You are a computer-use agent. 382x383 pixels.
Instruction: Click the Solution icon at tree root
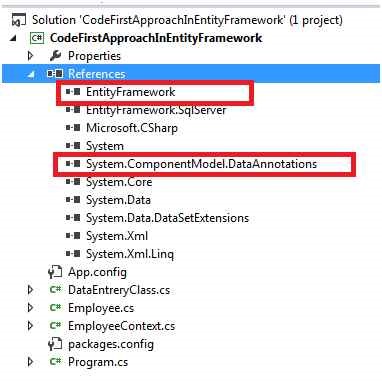pos(18,20)
